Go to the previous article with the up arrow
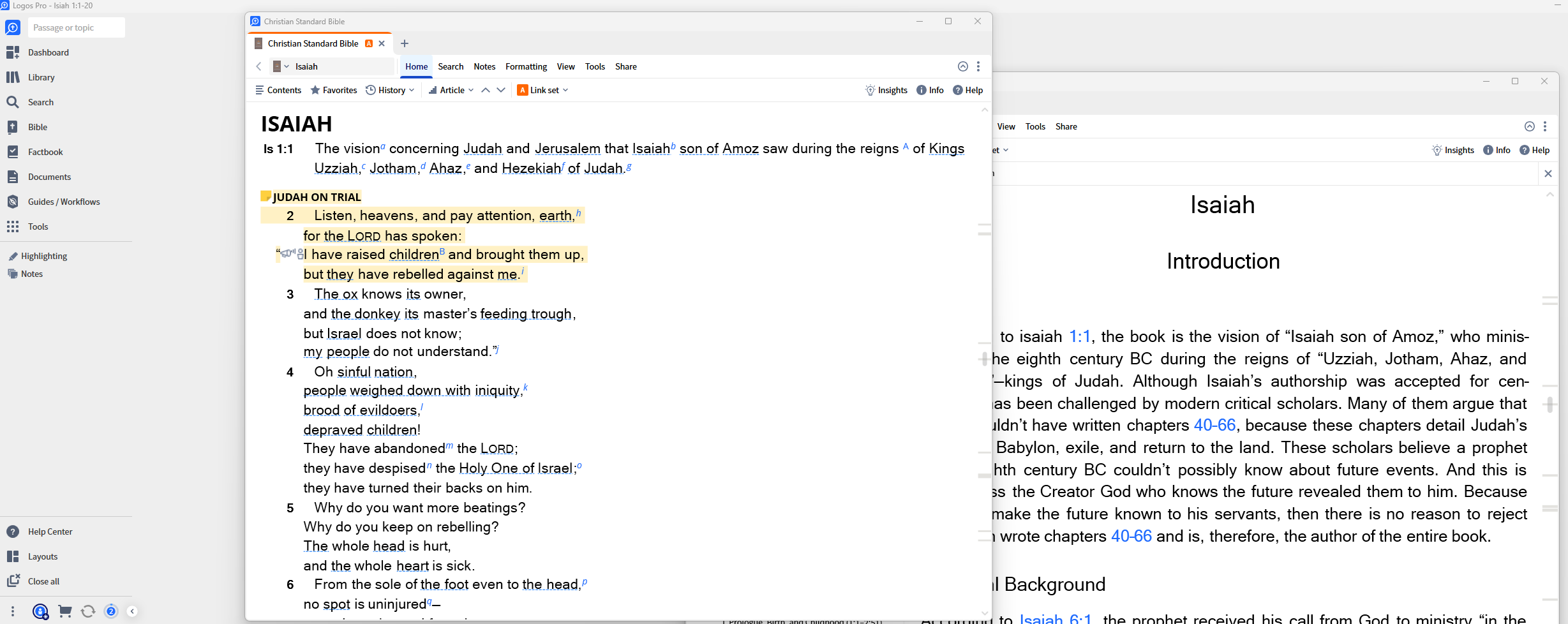Screen dimensions: 1568x624 pyautogui.click(x=486, y=90)
